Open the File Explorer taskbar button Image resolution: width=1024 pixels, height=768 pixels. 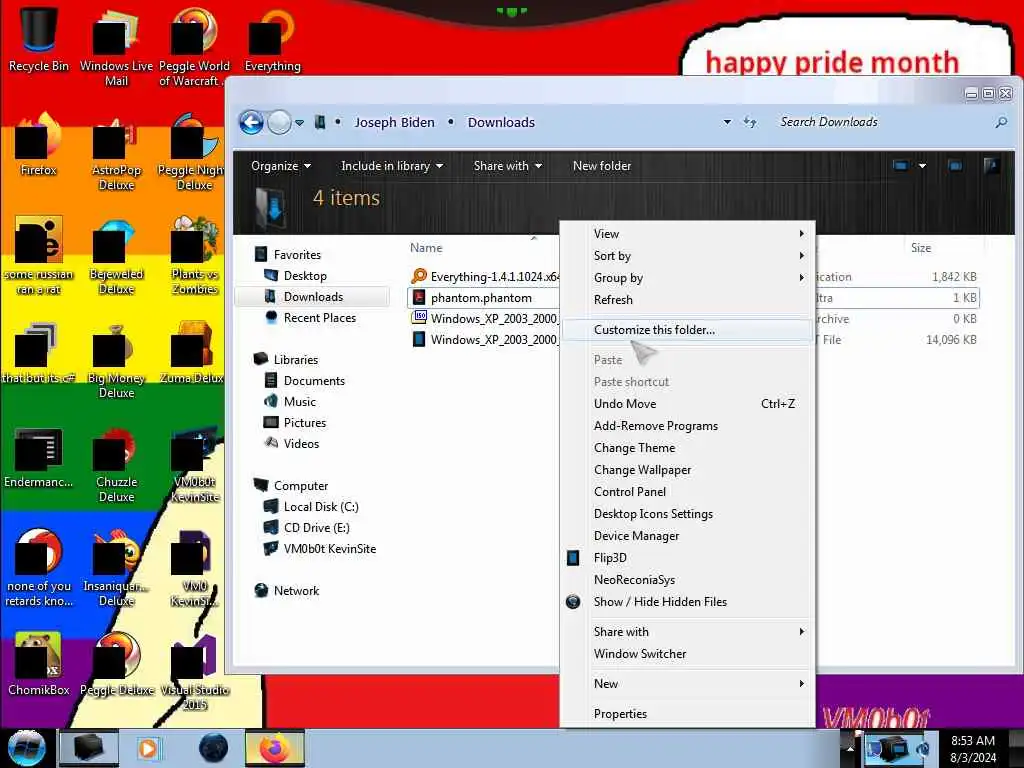pos(89,748)
